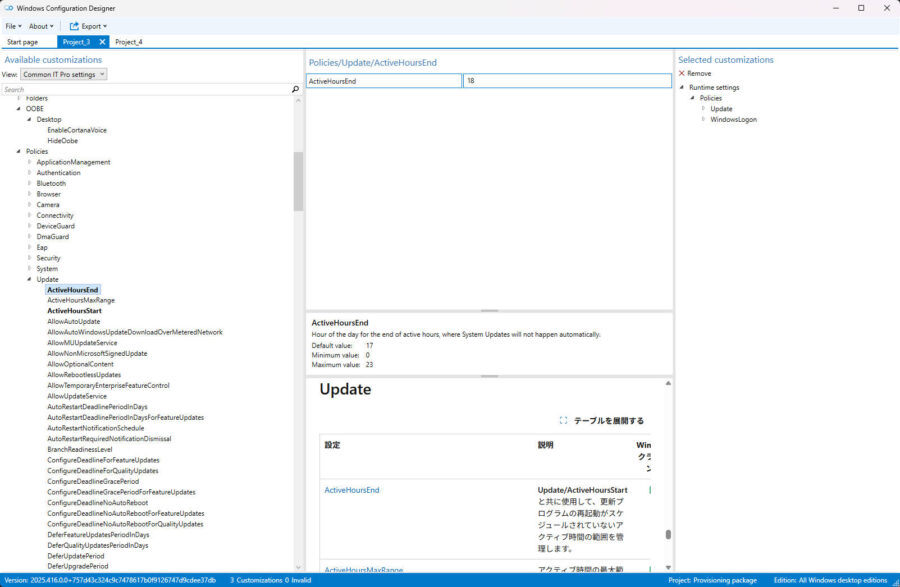The width and height of the screenshot is (900, 587).
Task: Open the About menu
Action: click(40, 26)
